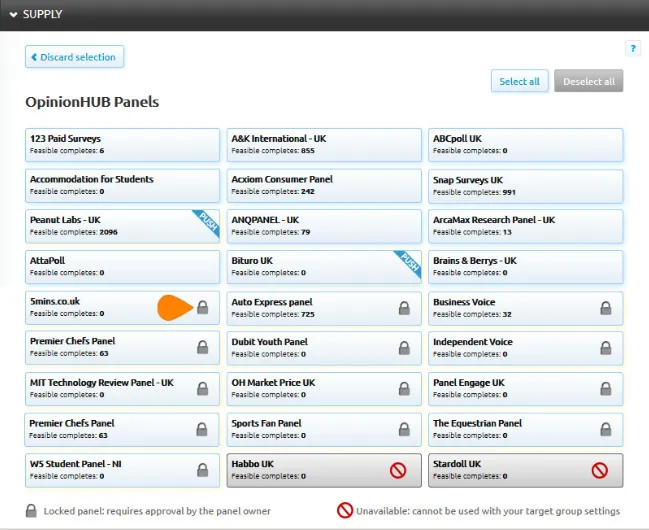Toggle the ANQPANEL - UK panel
This screenshot has height=530, width=649.
point(324,226)
